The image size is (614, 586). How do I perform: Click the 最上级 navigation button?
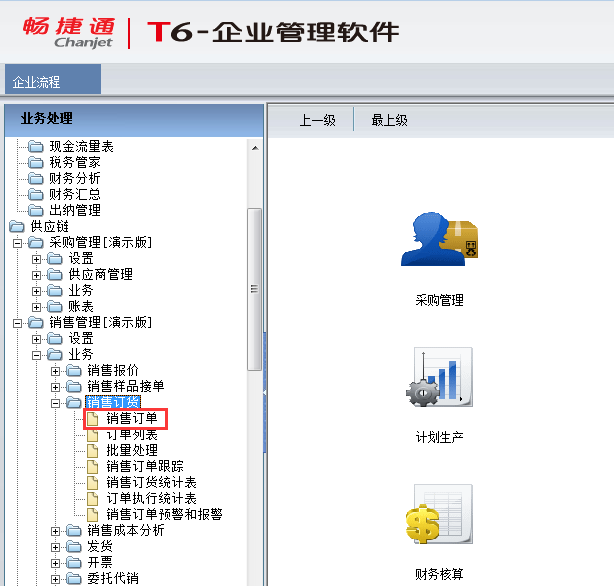coord(389,121)
